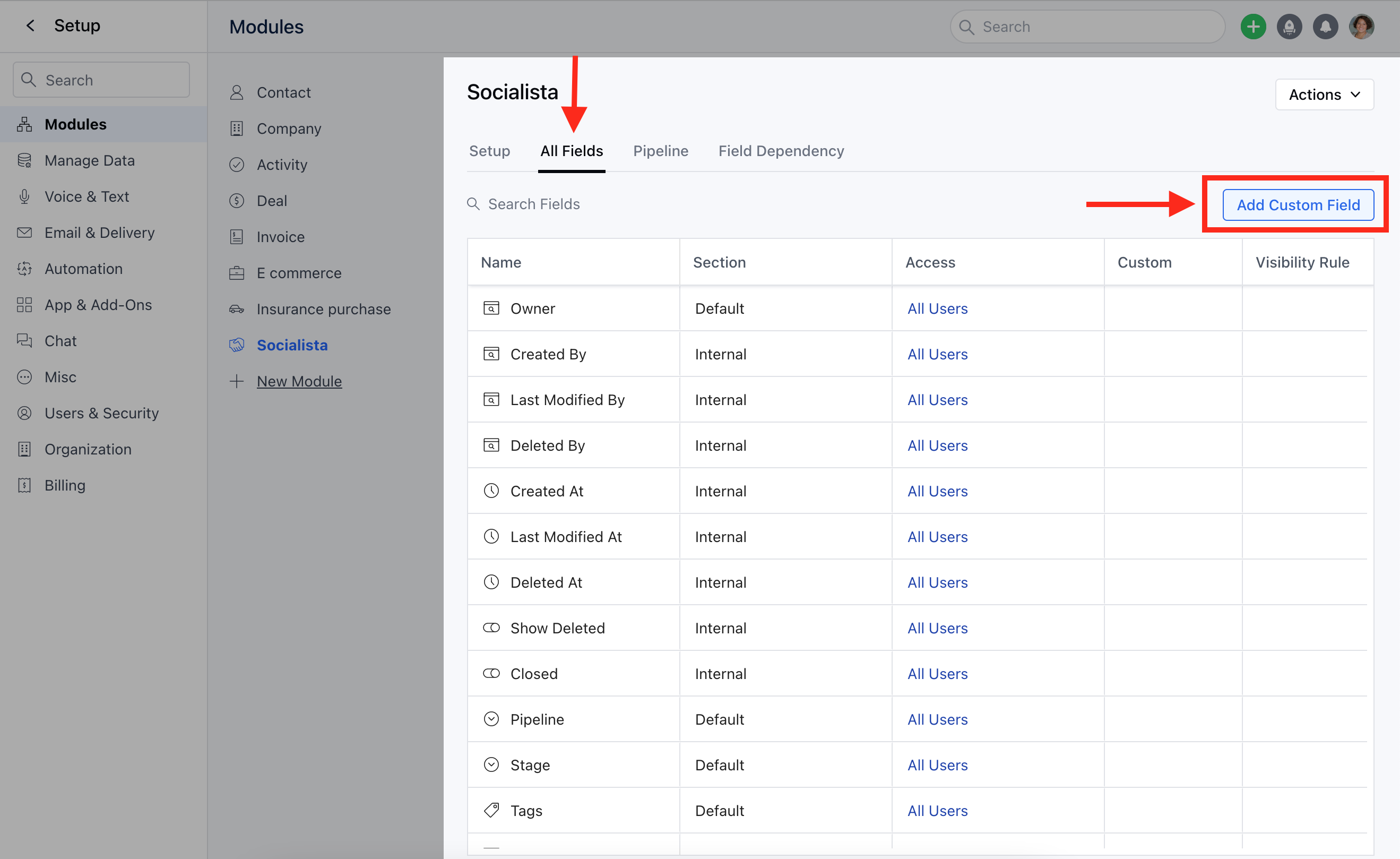Click the Misc ellipsis icon
Screen dimensions: 1400x859
(24, 377)
